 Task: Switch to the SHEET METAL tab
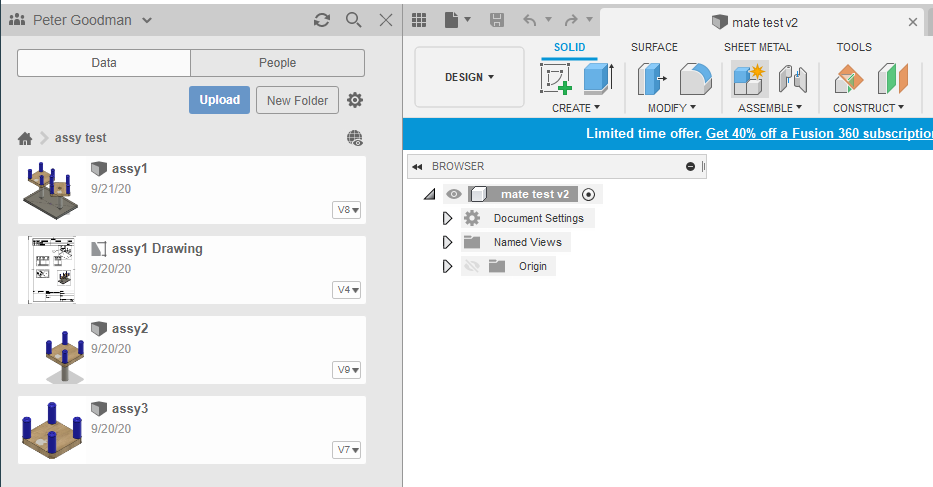pos(757,47)
